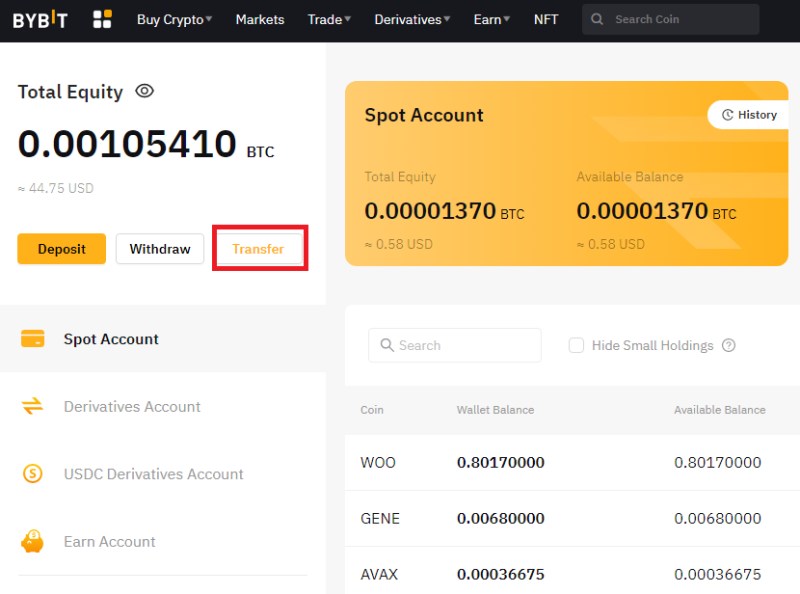Click the 0.00105410 BTC total equity value
The width and height of the screenshot is (800, 594).
click(146, 144)
